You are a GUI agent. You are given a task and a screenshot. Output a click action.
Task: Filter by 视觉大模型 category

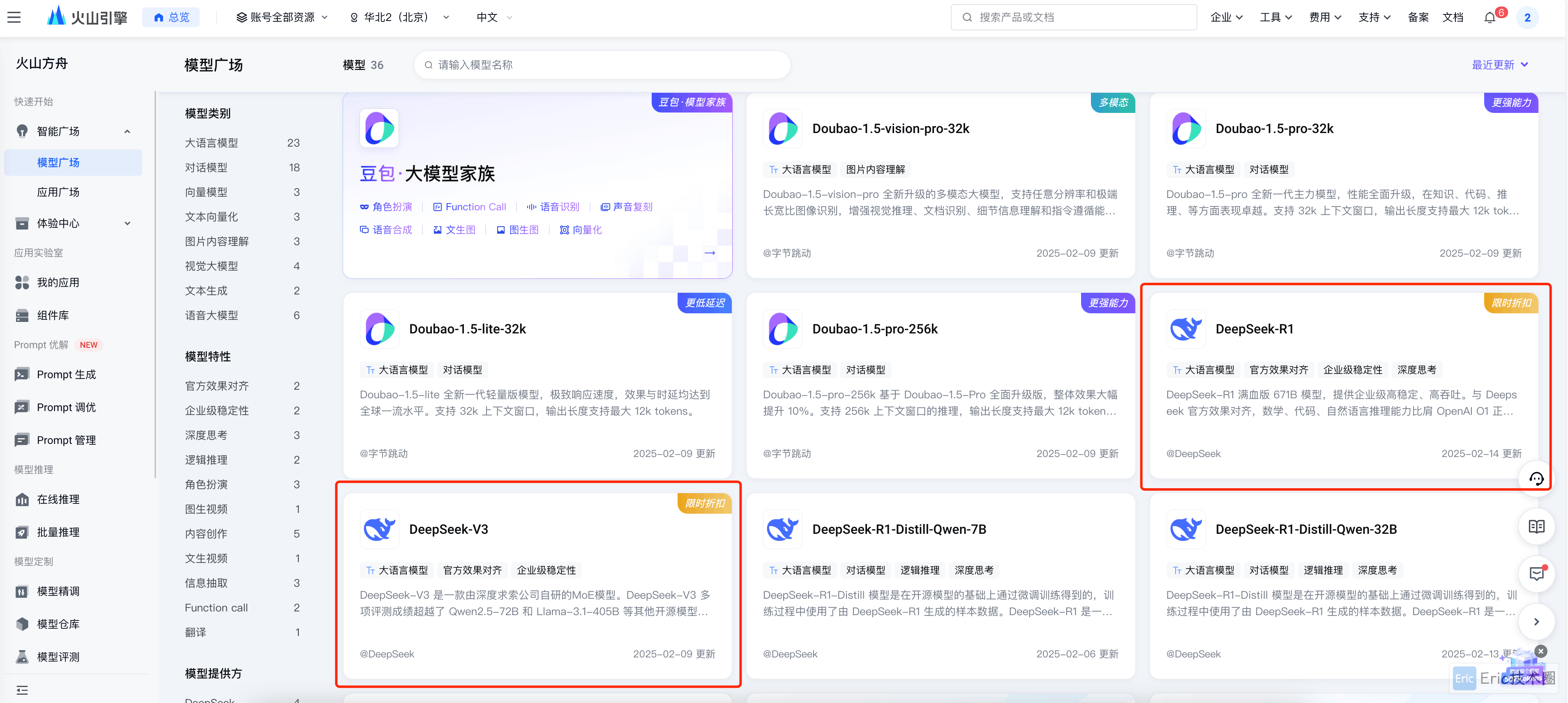coord(242,266)
